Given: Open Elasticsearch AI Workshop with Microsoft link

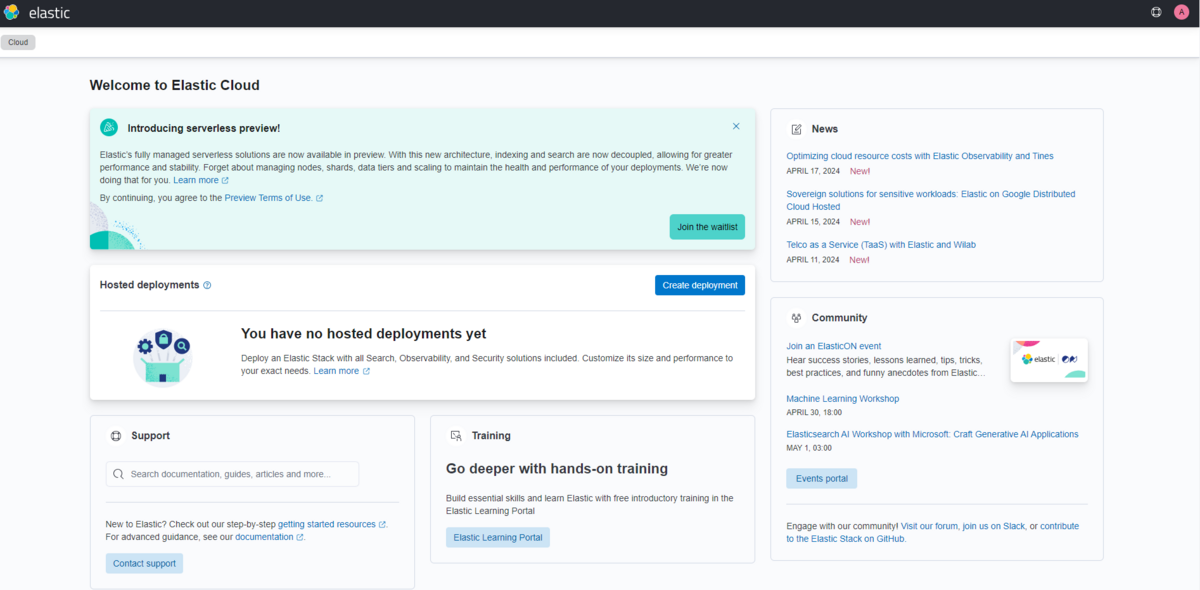Looking at the screenshot, I should coord(933,435).
